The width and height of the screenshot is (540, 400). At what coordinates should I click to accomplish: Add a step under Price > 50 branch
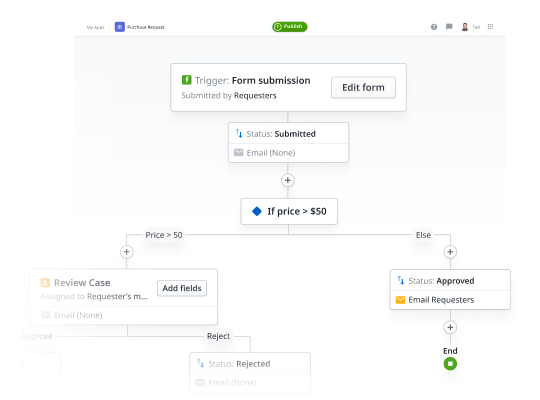pyautogui.click(x=127, y=252)
